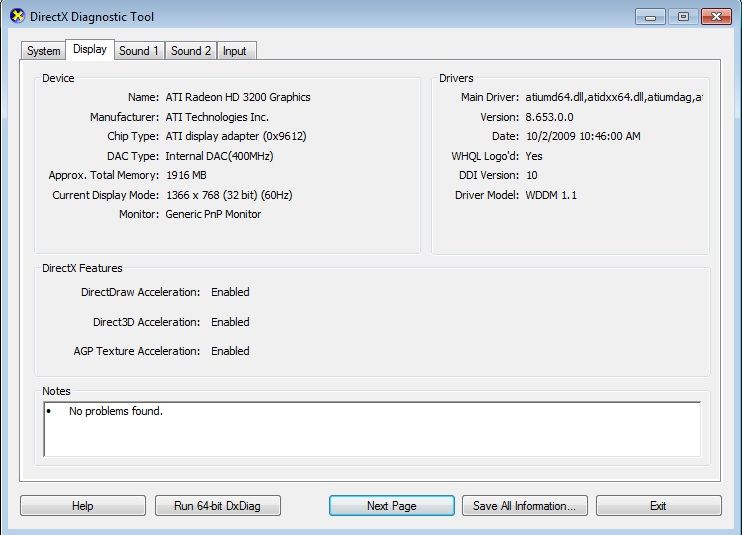Click the 'DirectX Features' group heading

coord(82,268)
